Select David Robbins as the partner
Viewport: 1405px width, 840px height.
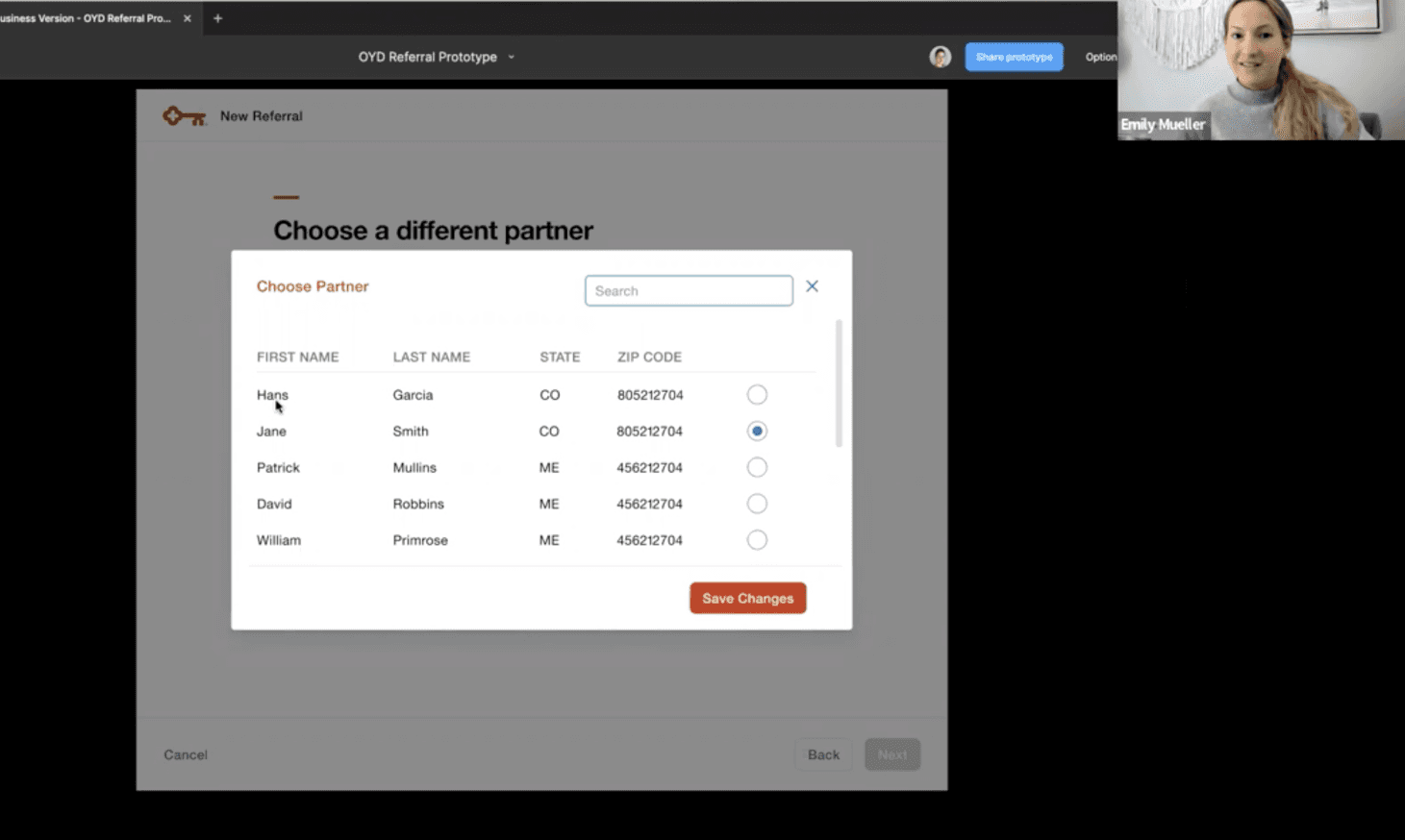tap(757, 503)
